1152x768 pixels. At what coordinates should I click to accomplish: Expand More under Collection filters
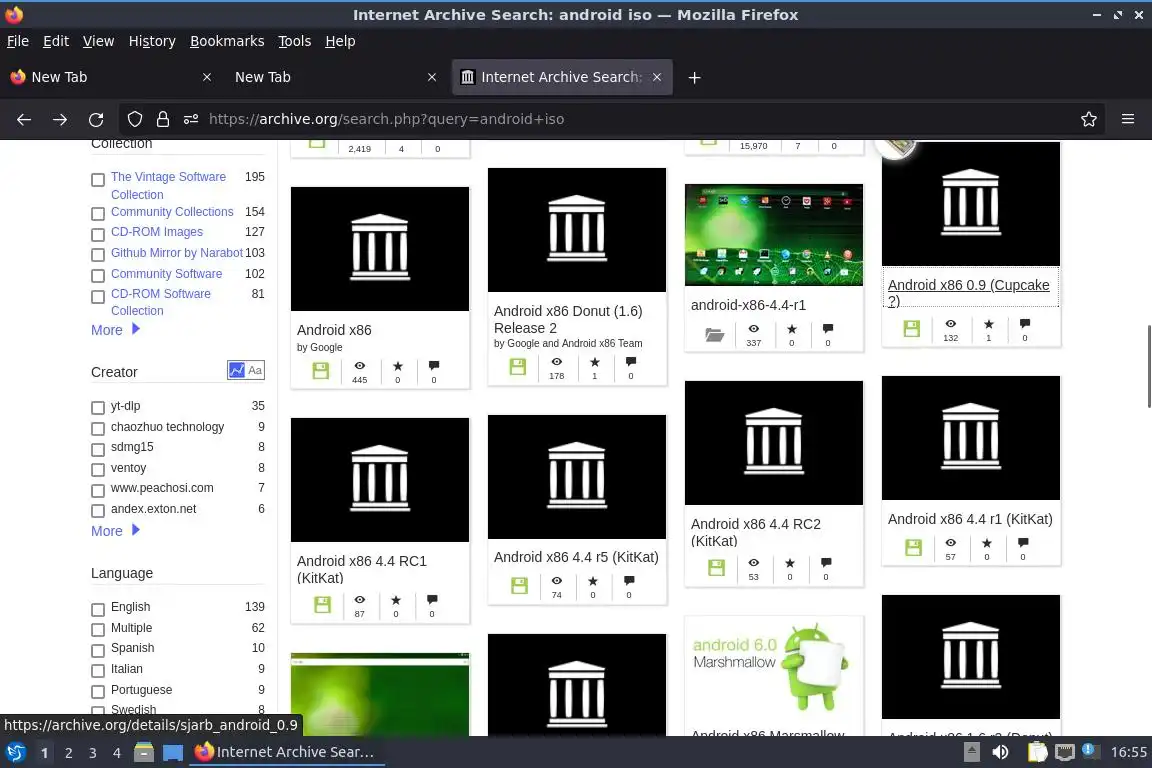(115, 330)
